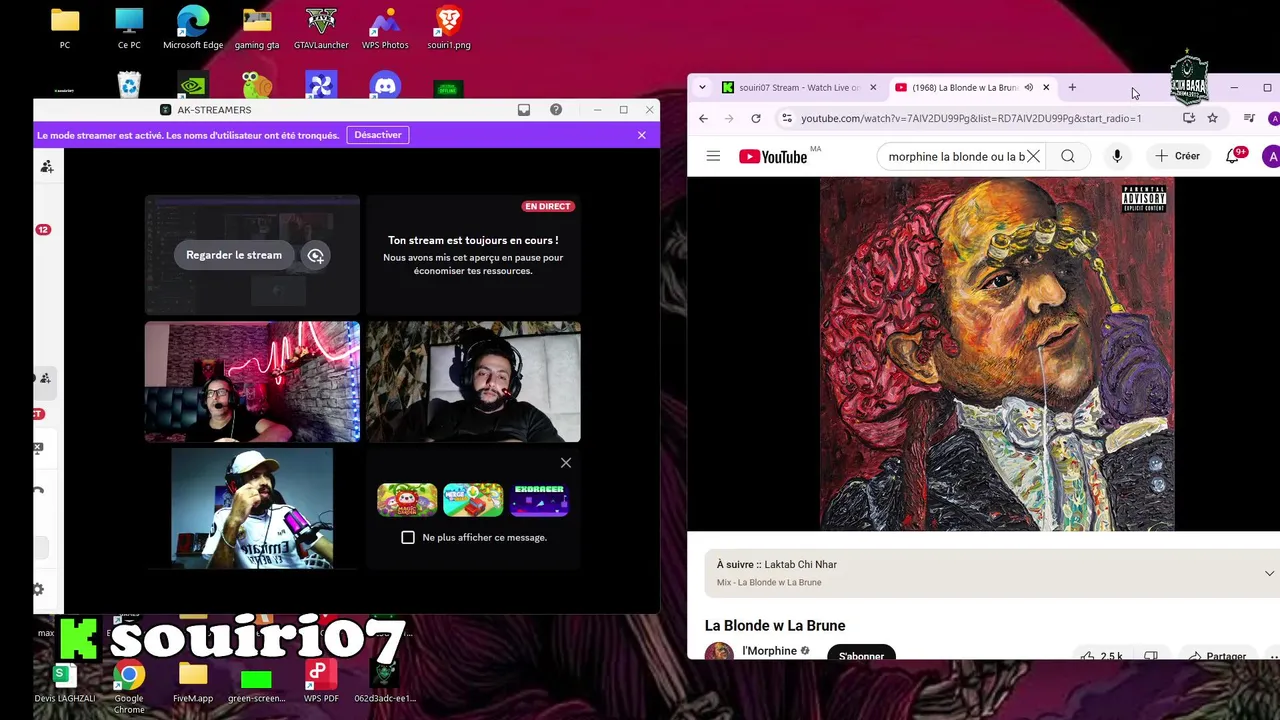
Task: Open l'Morphine channel link
Action: tap(769, 651)
